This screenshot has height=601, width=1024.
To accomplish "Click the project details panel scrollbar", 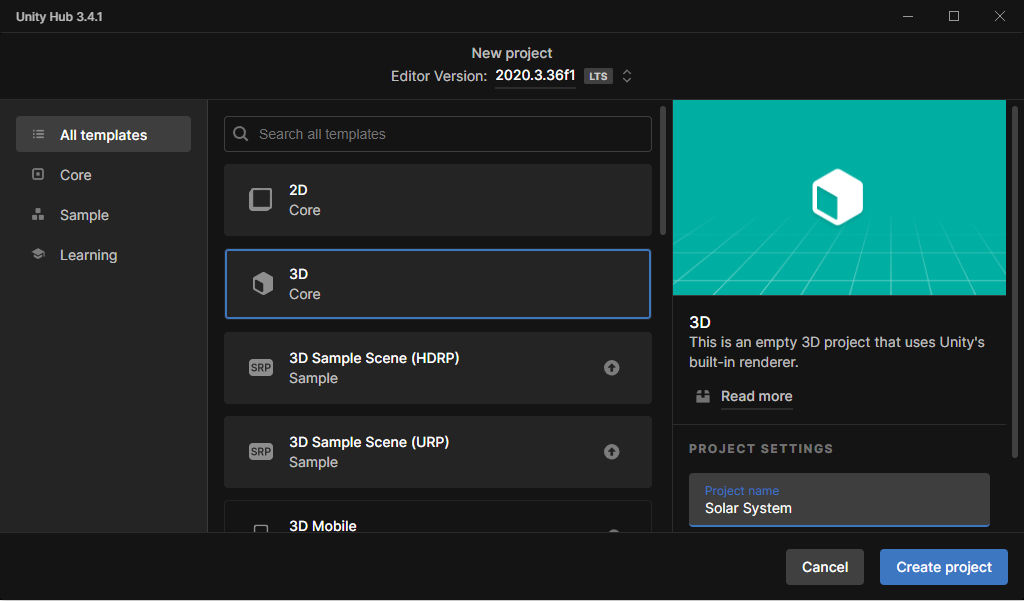I will pyautogui.click(x=1015, y=282).
